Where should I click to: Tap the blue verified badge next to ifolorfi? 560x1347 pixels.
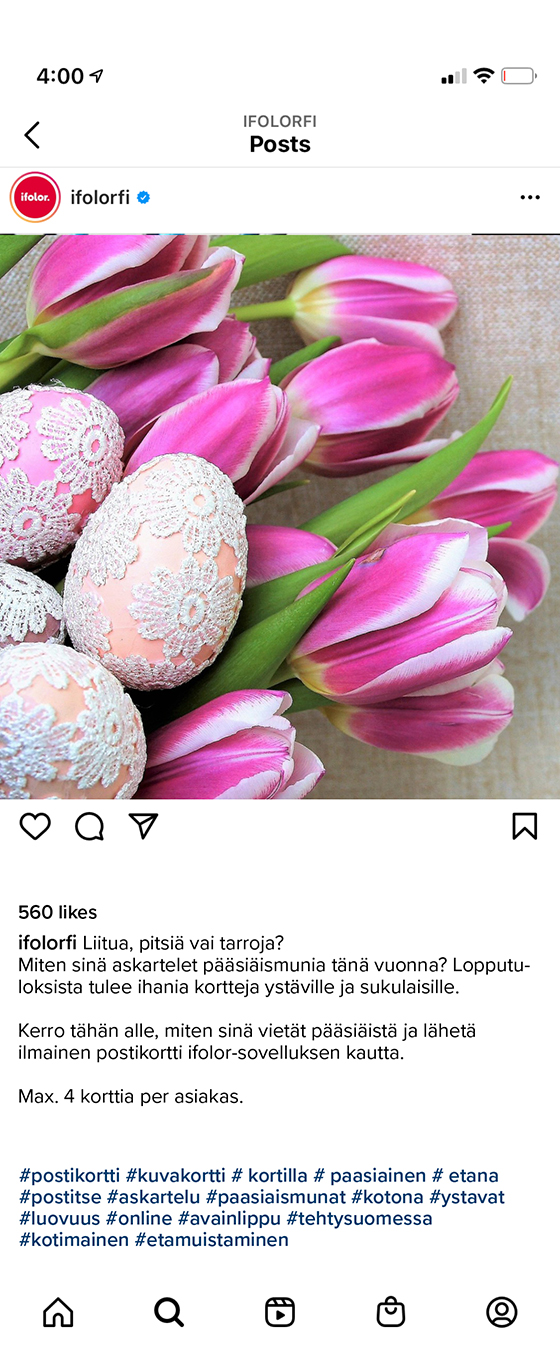[144, 198]
